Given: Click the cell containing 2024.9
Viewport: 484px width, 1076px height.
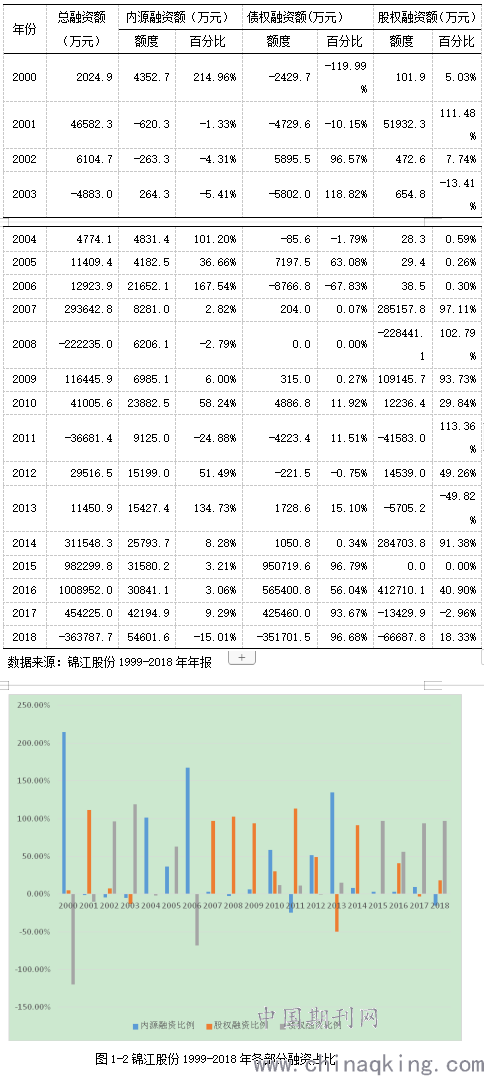Looking at the screenshot, I should click(81, 77).
